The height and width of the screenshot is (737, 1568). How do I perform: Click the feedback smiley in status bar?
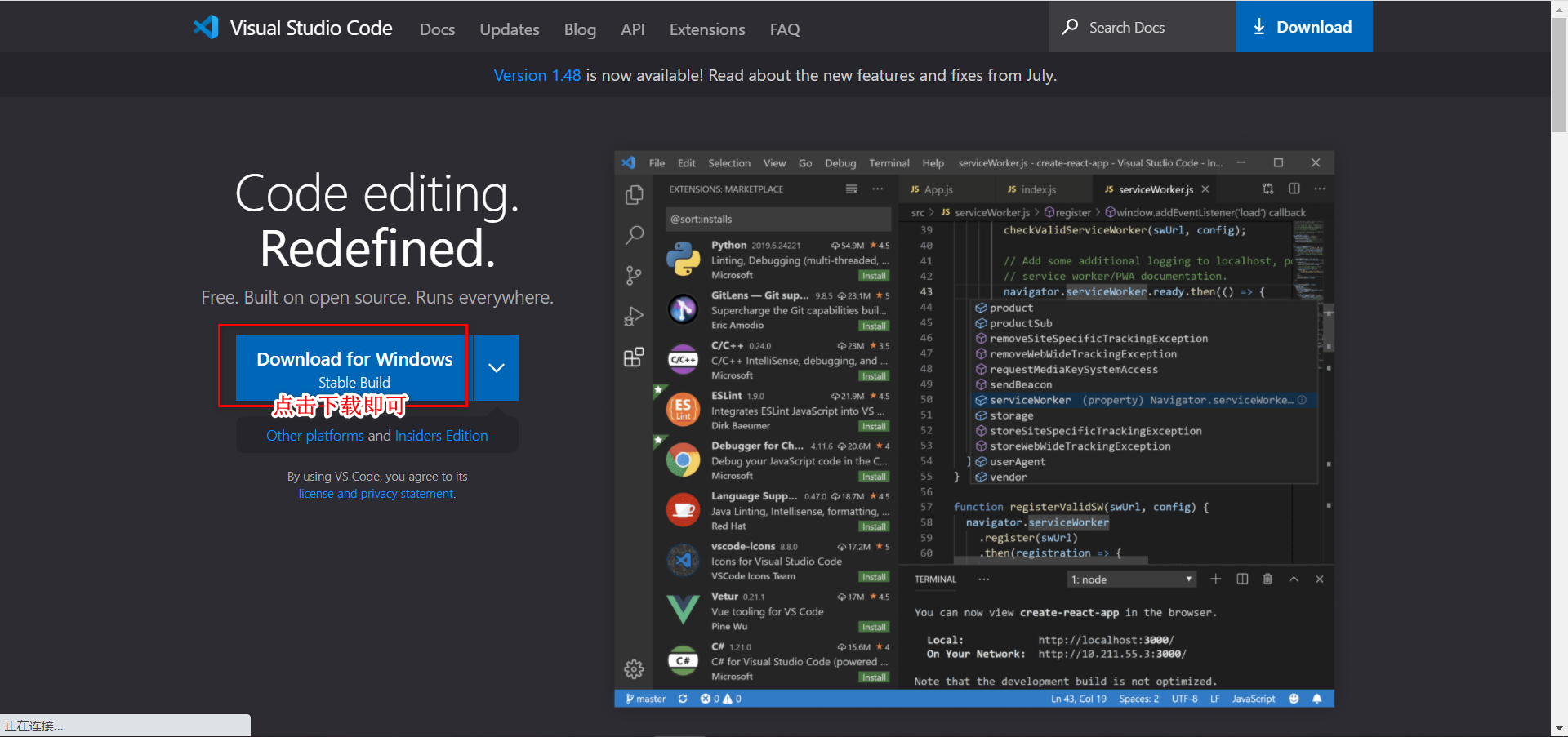click(1294, 699)
